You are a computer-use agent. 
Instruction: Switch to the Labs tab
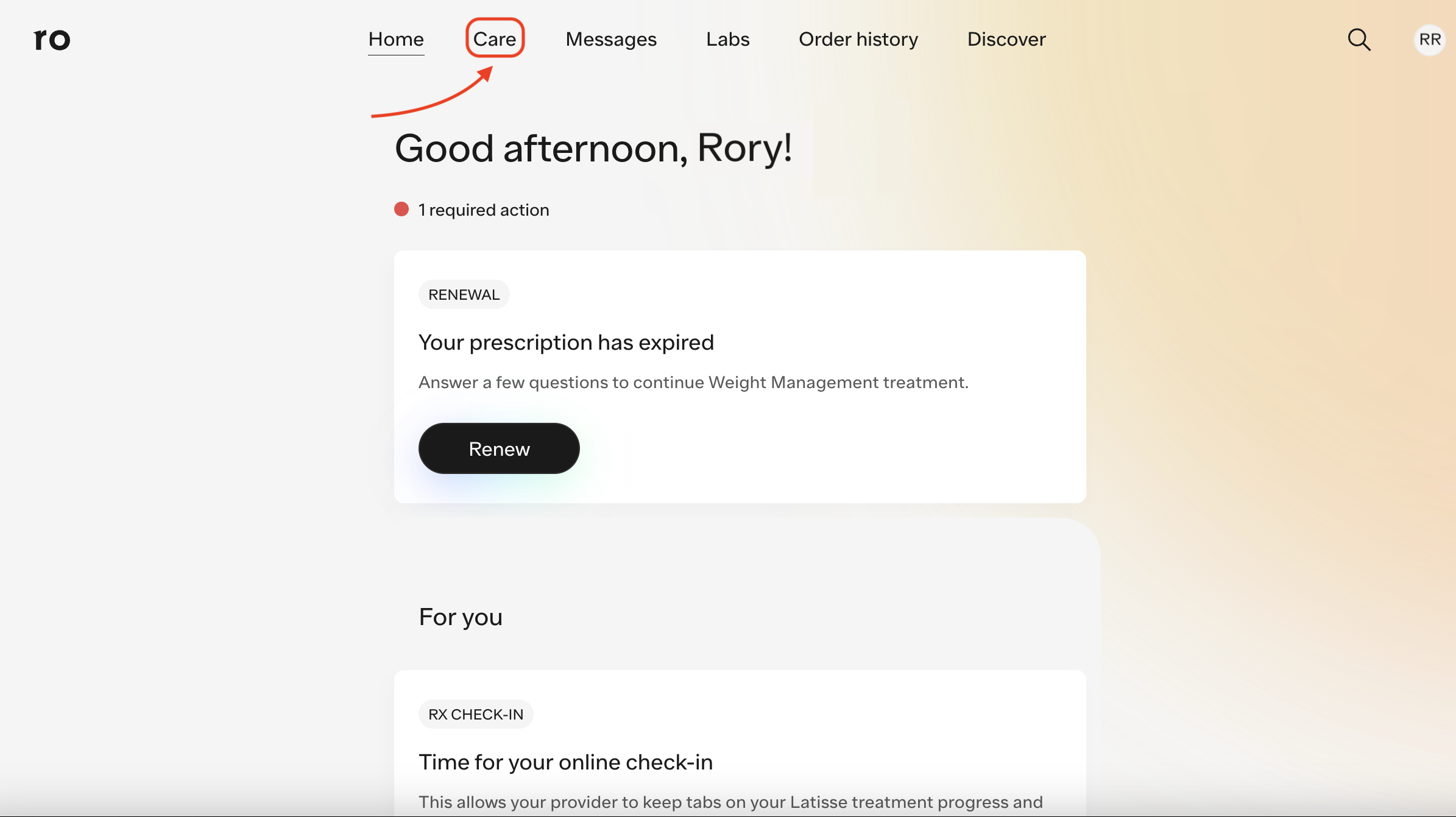pos(727,39)
